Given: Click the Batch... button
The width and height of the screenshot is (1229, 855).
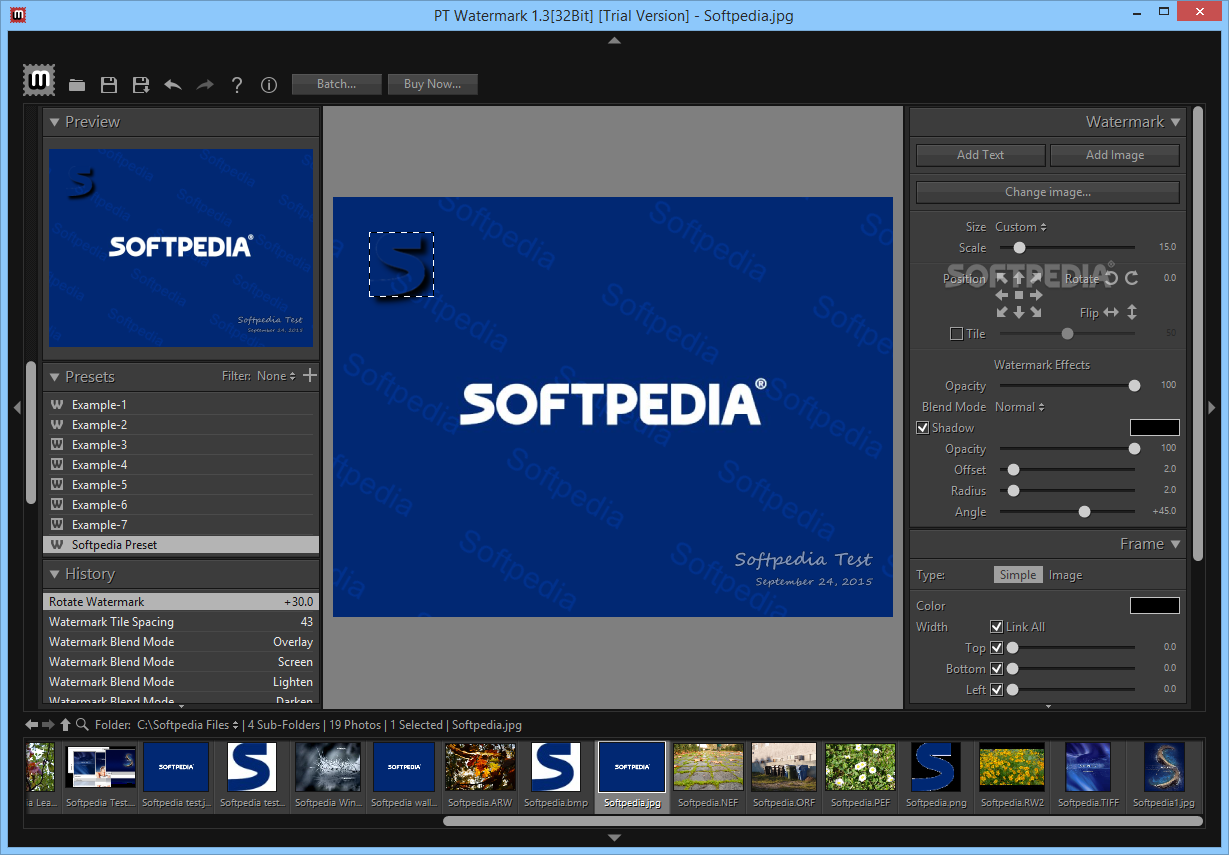Looking at the screenshot, I should (x=337, y=84).
